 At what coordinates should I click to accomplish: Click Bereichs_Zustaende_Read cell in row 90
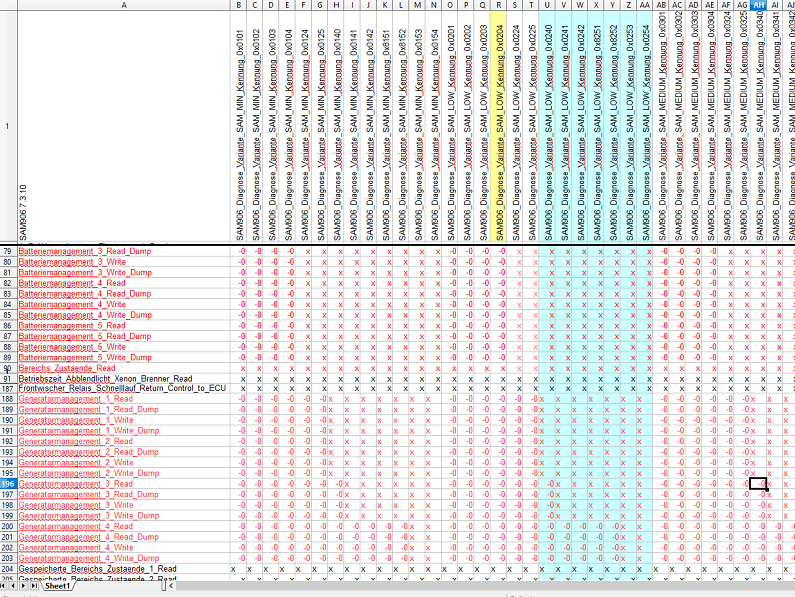[x=68, y=368]
